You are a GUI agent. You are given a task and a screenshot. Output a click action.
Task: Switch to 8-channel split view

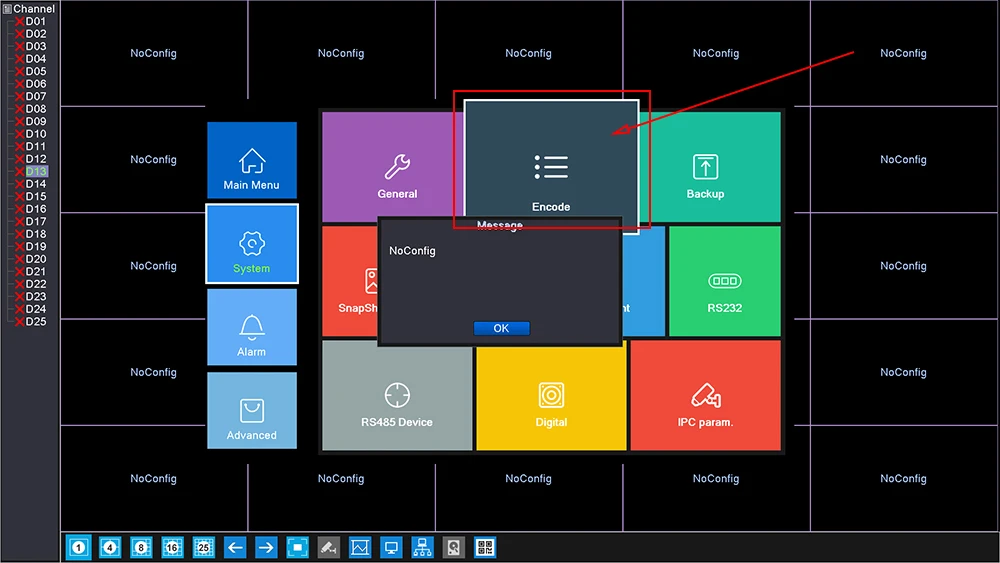(x=141, y=547)
